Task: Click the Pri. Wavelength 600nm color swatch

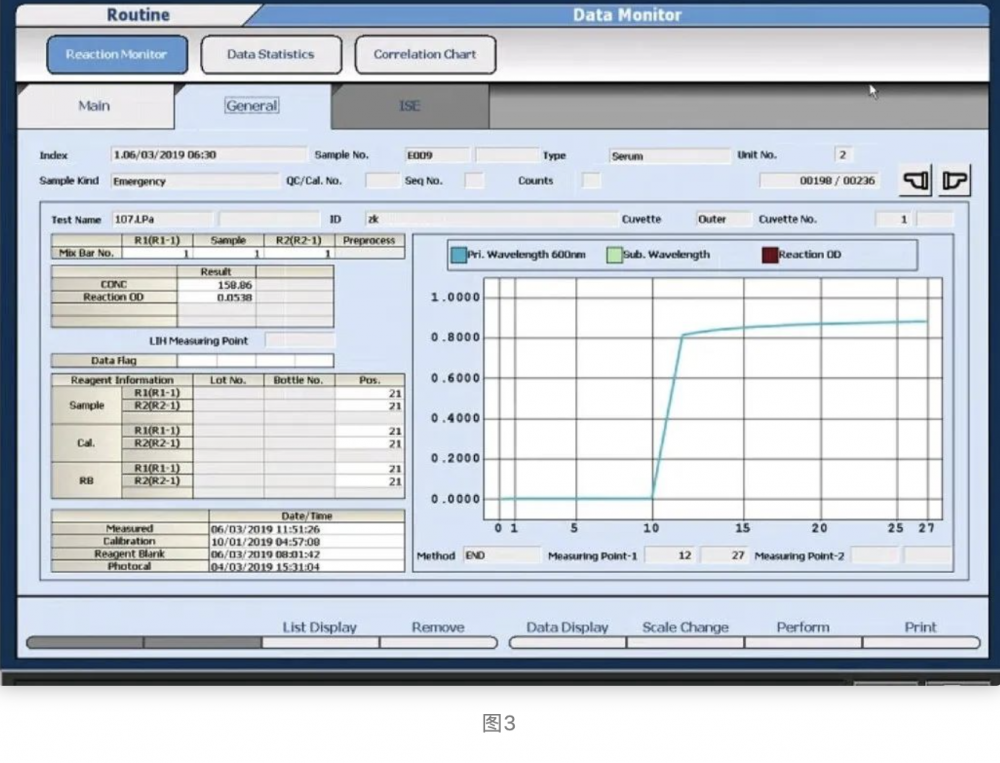Action: pyautogui.click(x=459, y=255)
